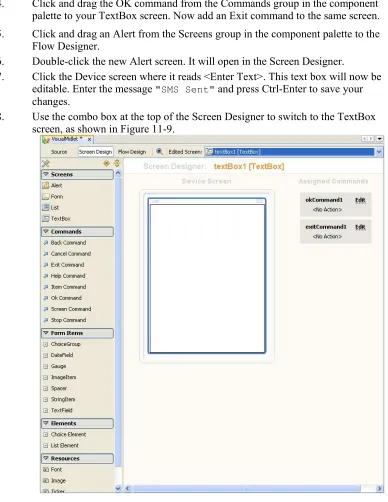Close the VisualMidlet tab

pyautogui.click(x=89, y=139)
